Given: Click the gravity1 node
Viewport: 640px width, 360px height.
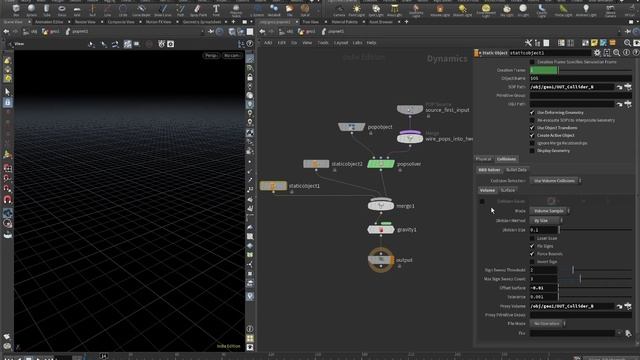Looking at the screenshot, I should point(381,229).
